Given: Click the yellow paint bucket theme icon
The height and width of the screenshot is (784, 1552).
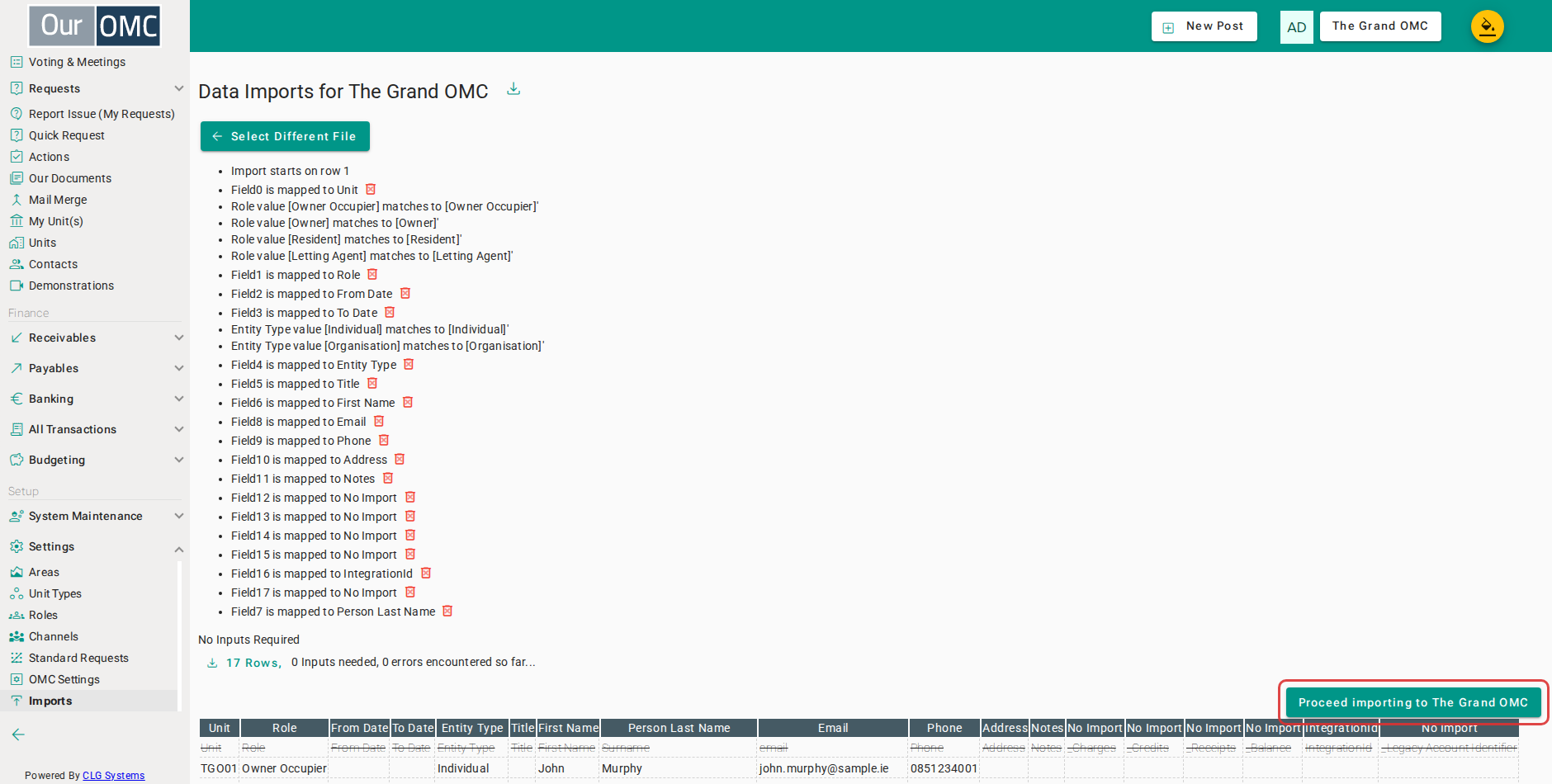Looking at the screenshot, I should click(x=1487, y=26).
